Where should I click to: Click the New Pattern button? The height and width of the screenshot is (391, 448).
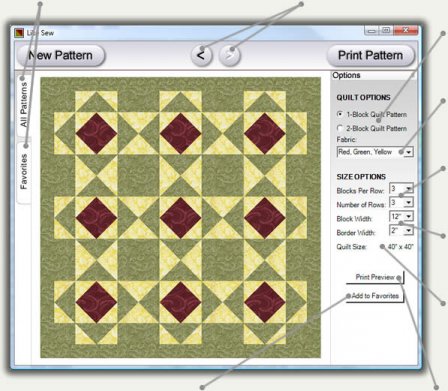(x=61, y=55)
